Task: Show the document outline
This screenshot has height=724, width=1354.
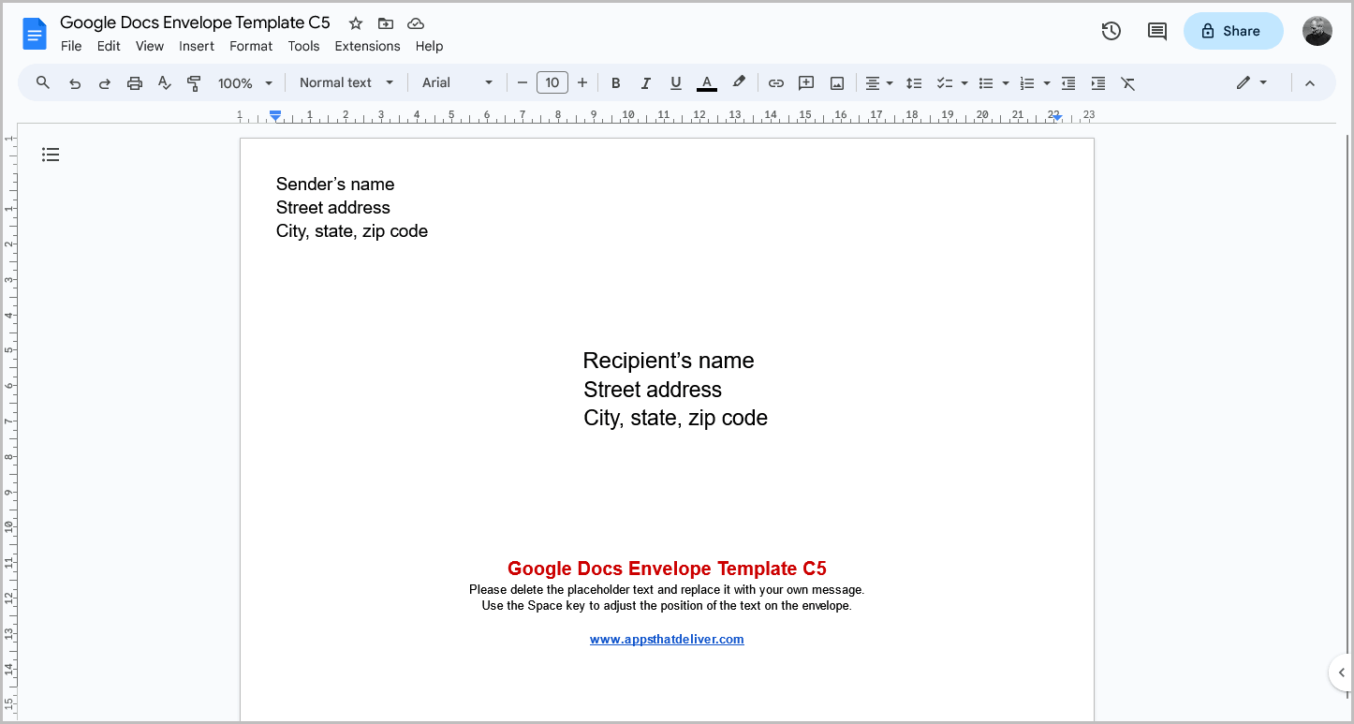Action: click(50, 154)
